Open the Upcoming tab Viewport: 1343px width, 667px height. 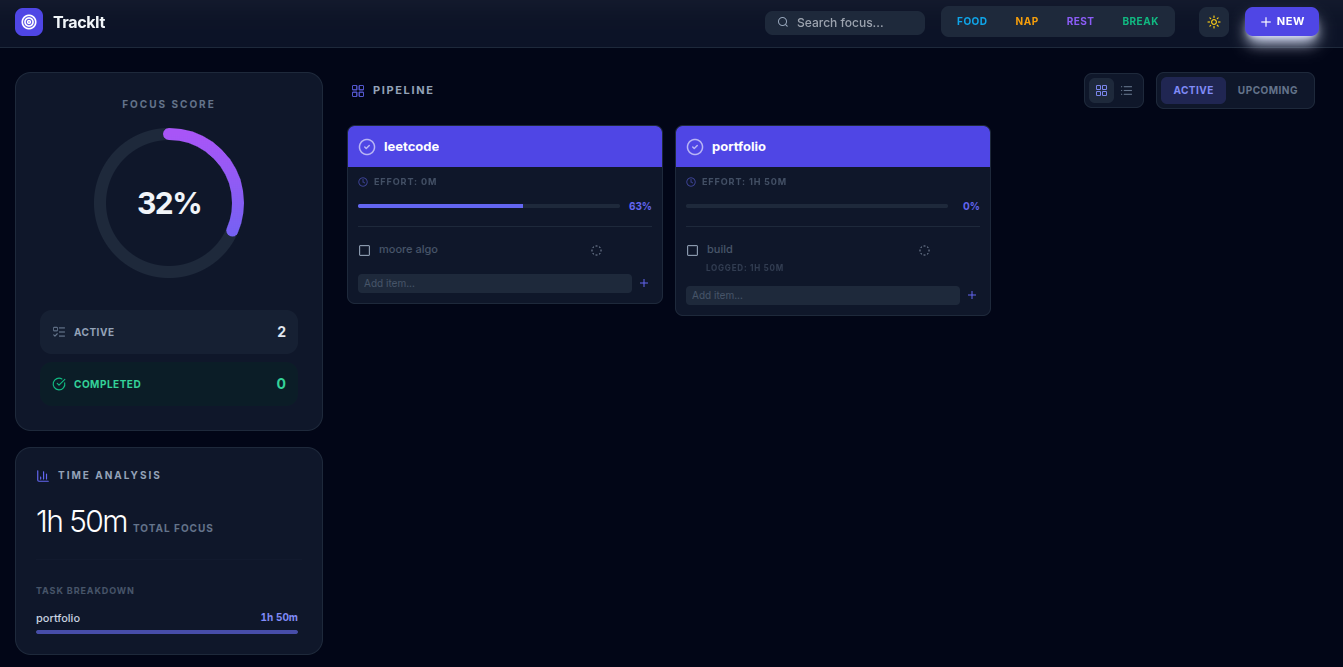point(1267,90)
